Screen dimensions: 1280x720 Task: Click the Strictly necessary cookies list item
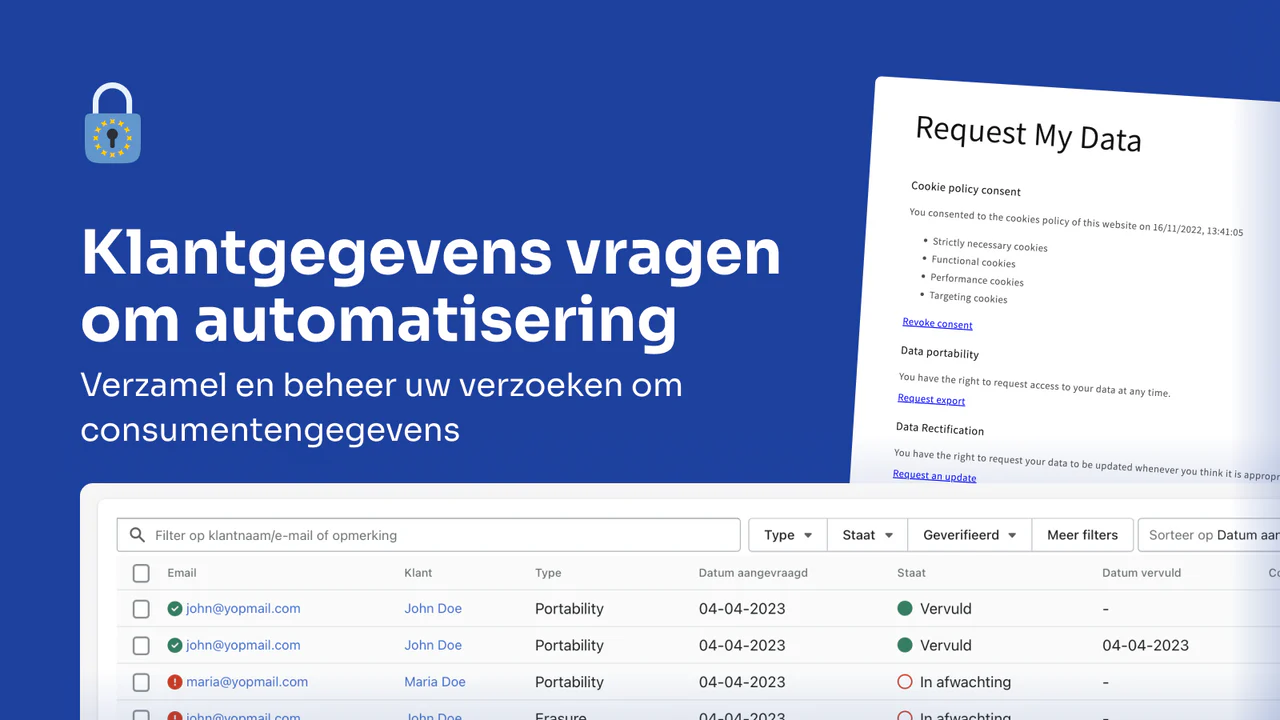point(990,245)
